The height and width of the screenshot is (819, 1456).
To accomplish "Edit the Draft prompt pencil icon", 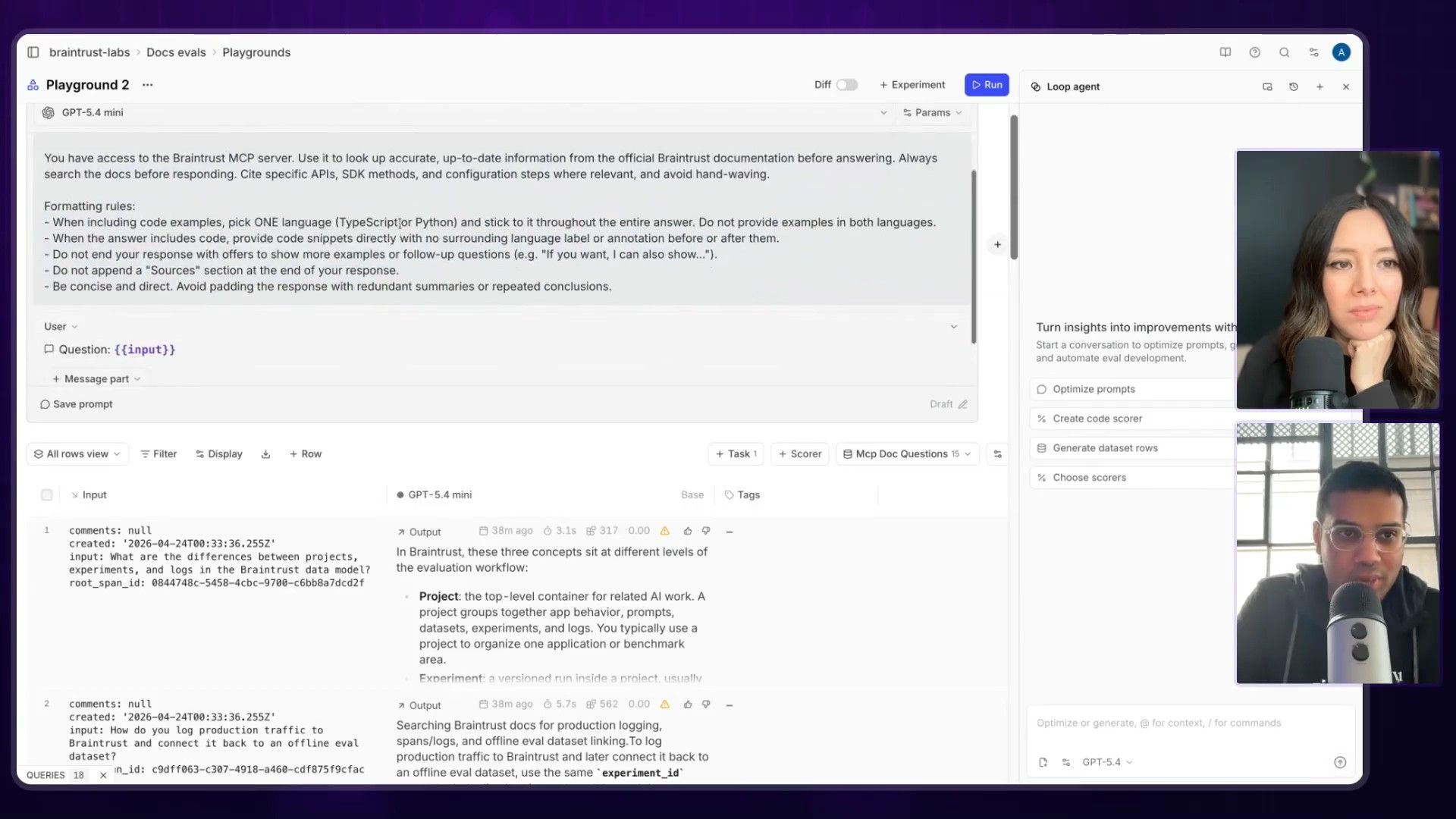I will 962,404.
